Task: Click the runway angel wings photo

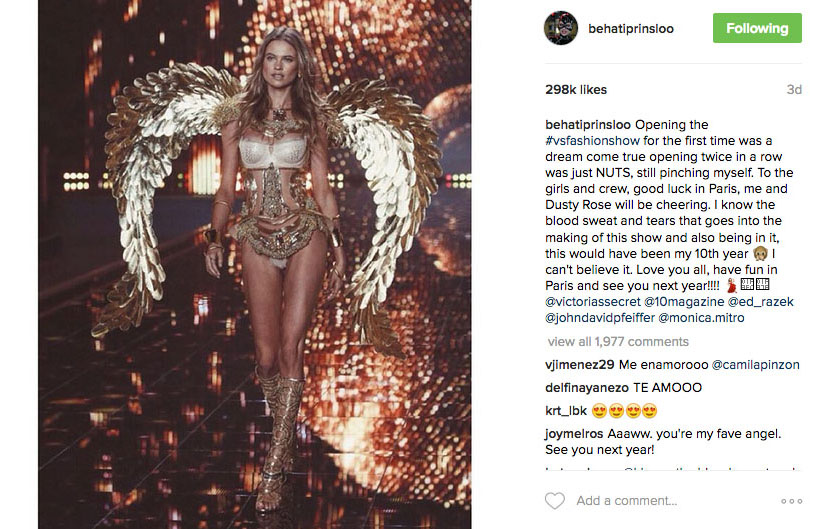Action: 255,264
